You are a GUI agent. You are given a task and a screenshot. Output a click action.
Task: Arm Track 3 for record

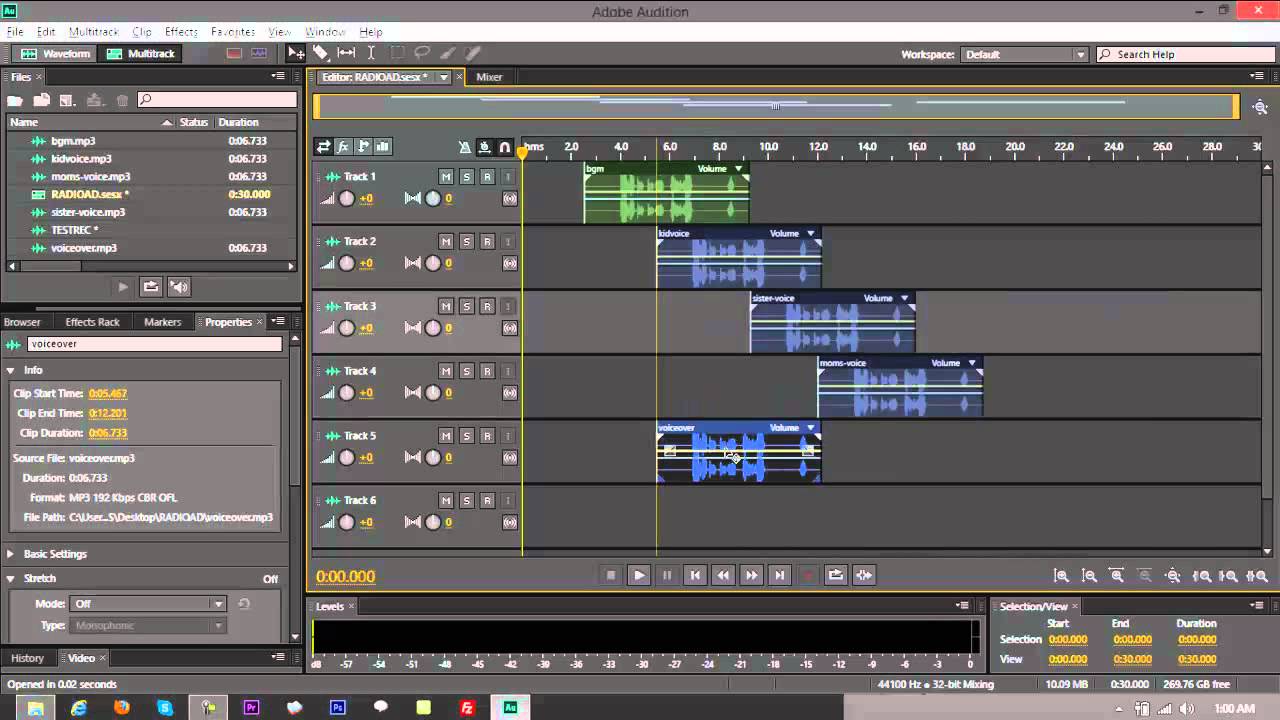coord(487,306)
